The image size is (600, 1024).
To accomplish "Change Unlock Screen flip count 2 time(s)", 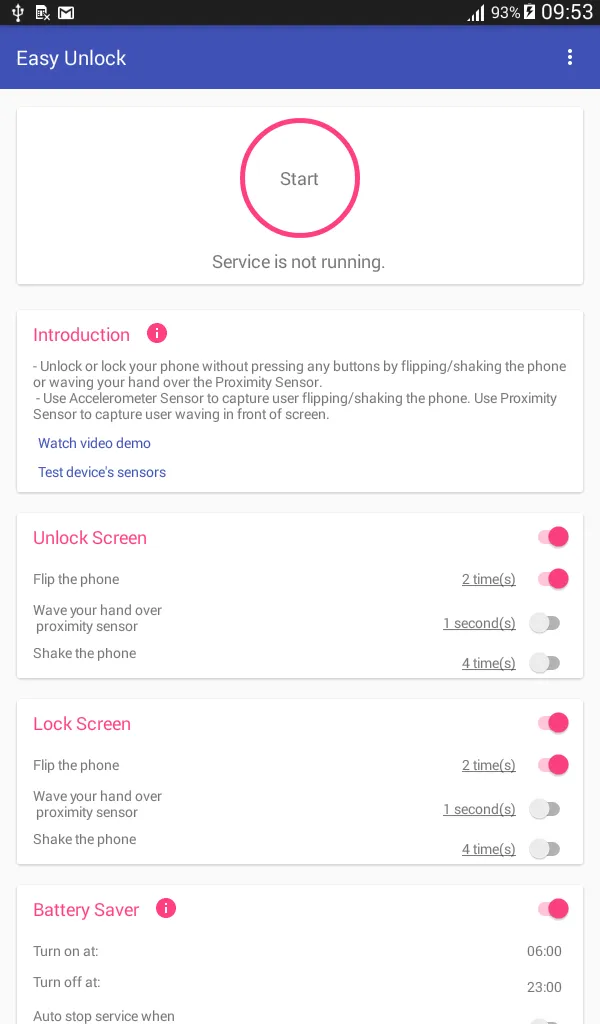I will (x=488, y=579).
